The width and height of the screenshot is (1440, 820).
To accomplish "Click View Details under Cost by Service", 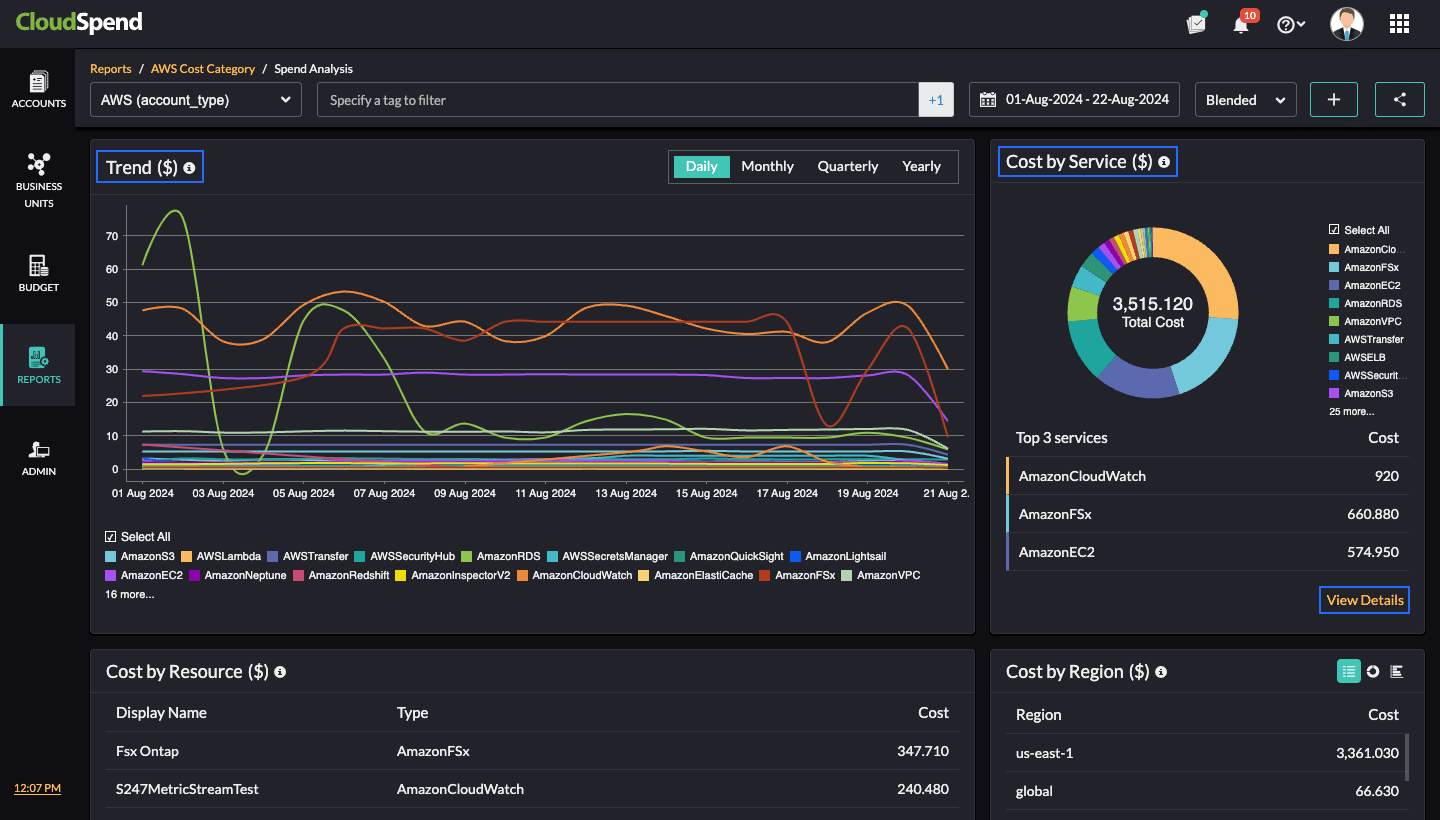I will [1364, 600].
